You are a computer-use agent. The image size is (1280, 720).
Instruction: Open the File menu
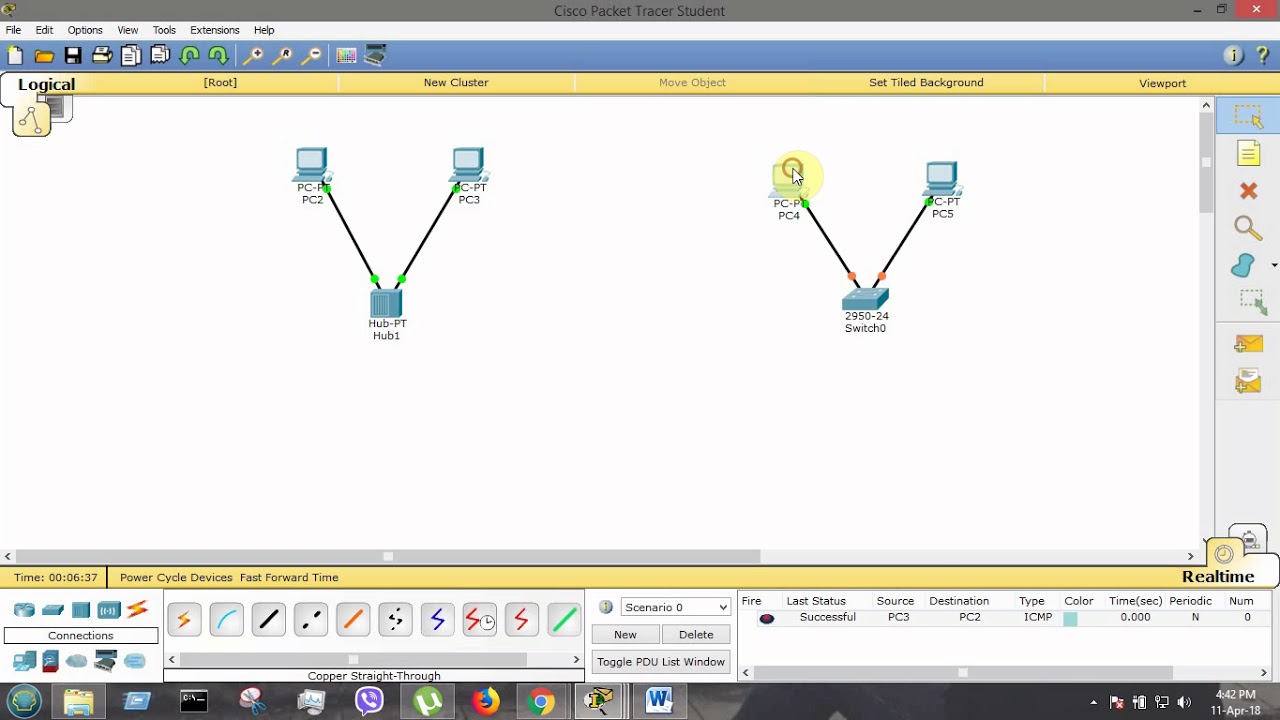pyautogui.click(x=13, y=30)
